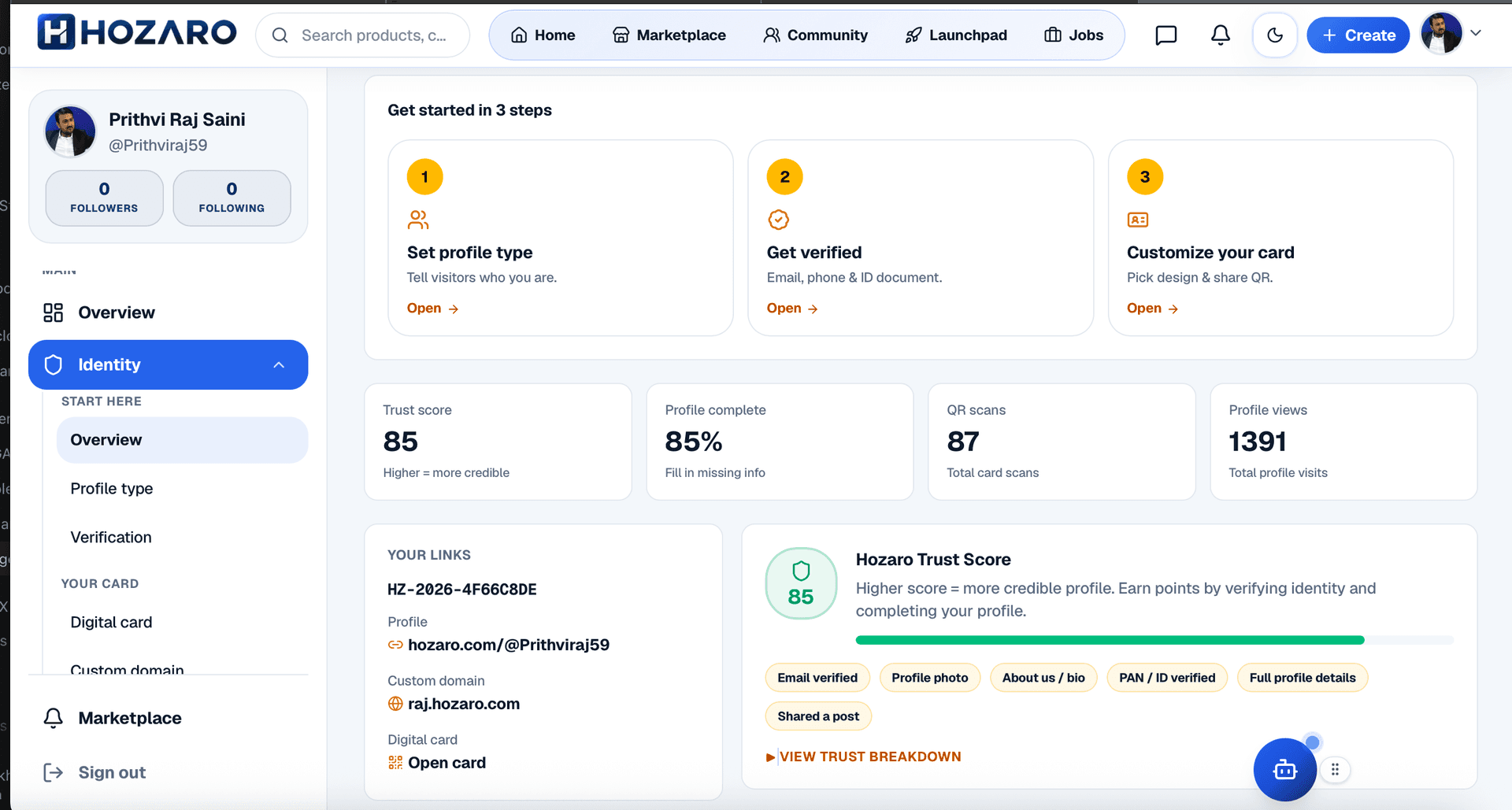This screenshot has width=1512, height=810.
Task: Click the people icon in step 1
Action: [x=418, y=220]
